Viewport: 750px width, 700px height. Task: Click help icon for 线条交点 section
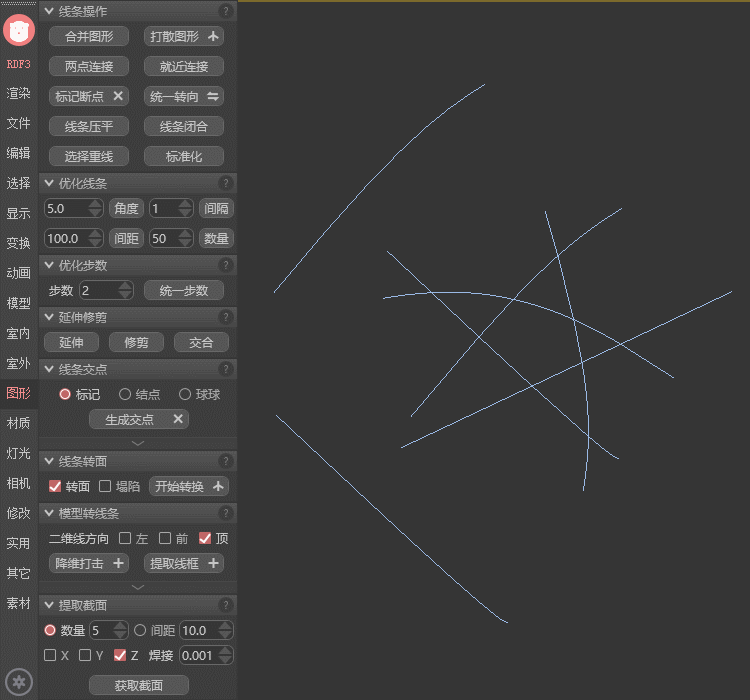(226, 369)
